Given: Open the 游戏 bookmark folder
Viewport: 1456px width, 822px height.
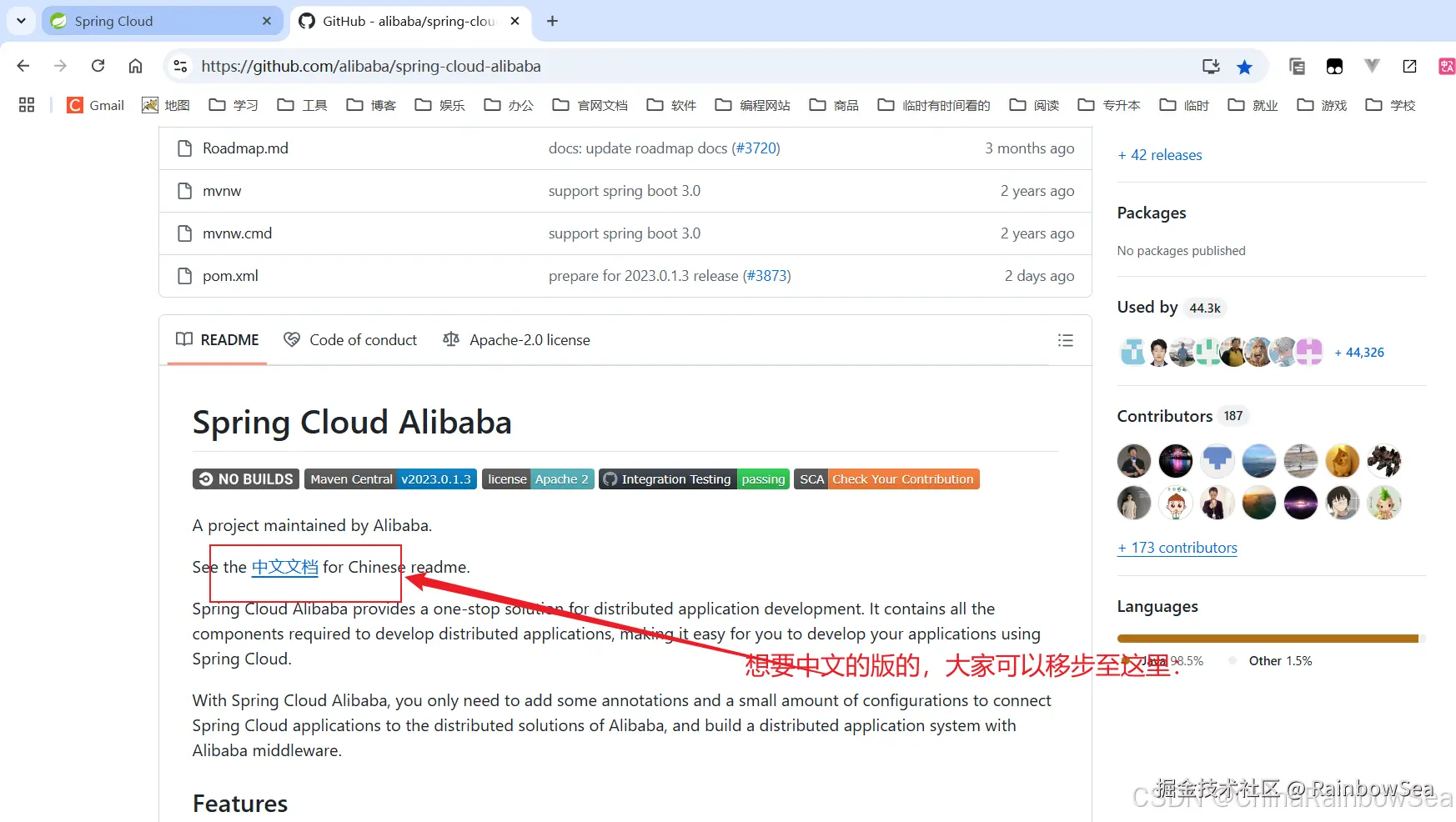Looking at the screenshot, I should click(1322, 105).
